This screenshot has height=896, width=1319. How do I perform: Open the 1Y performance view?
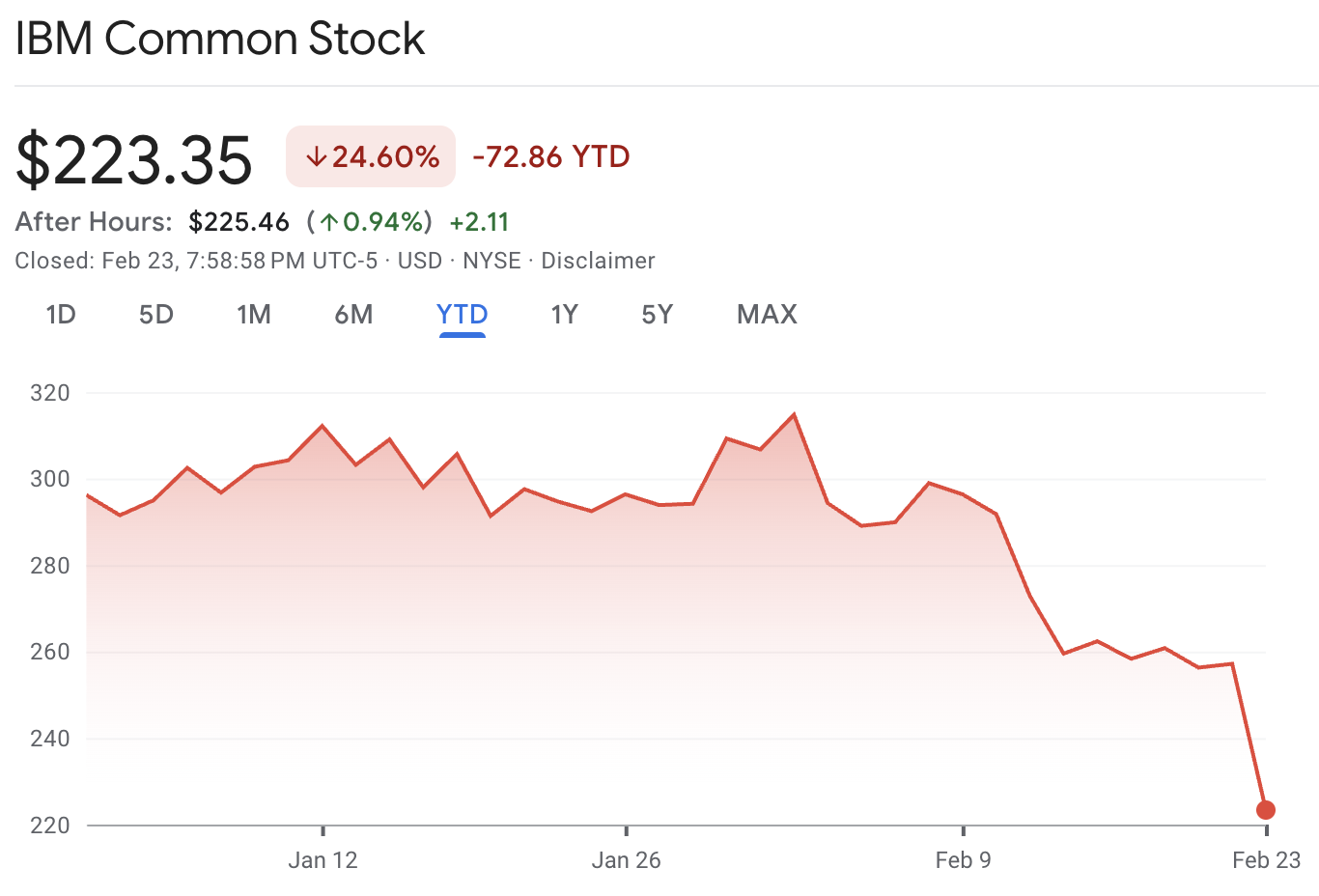pos(564,314)
